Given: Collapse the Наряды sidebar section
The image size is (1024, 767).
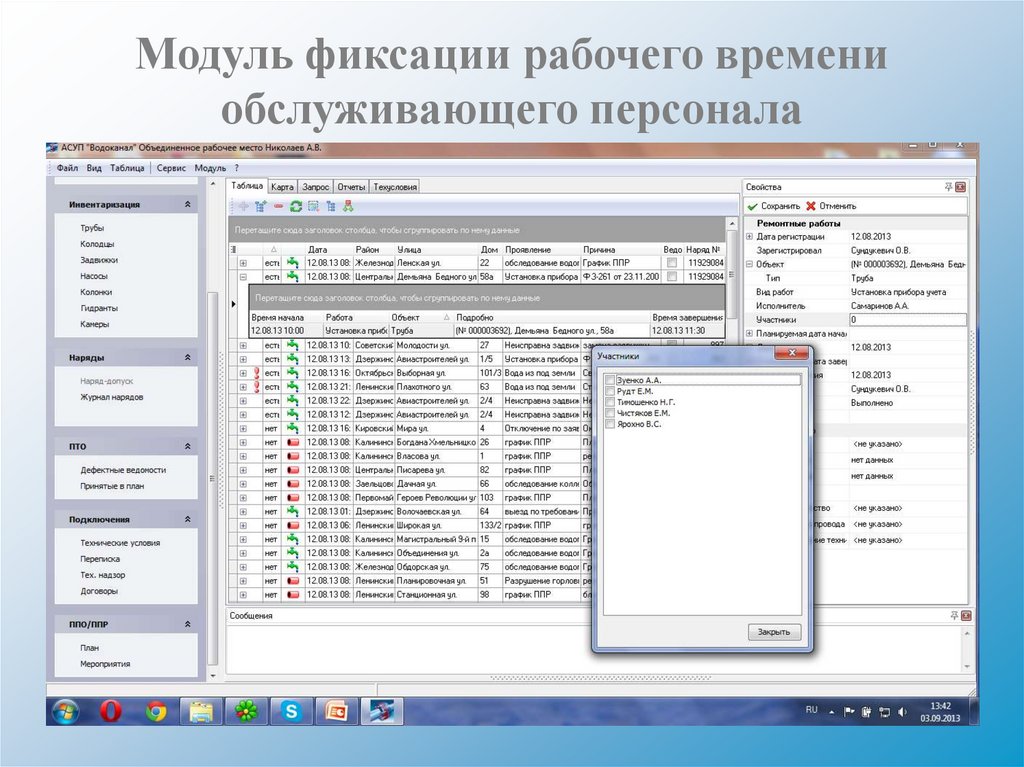Looking at the screenshot, I should pyautogui.click(x=187, y=358).
